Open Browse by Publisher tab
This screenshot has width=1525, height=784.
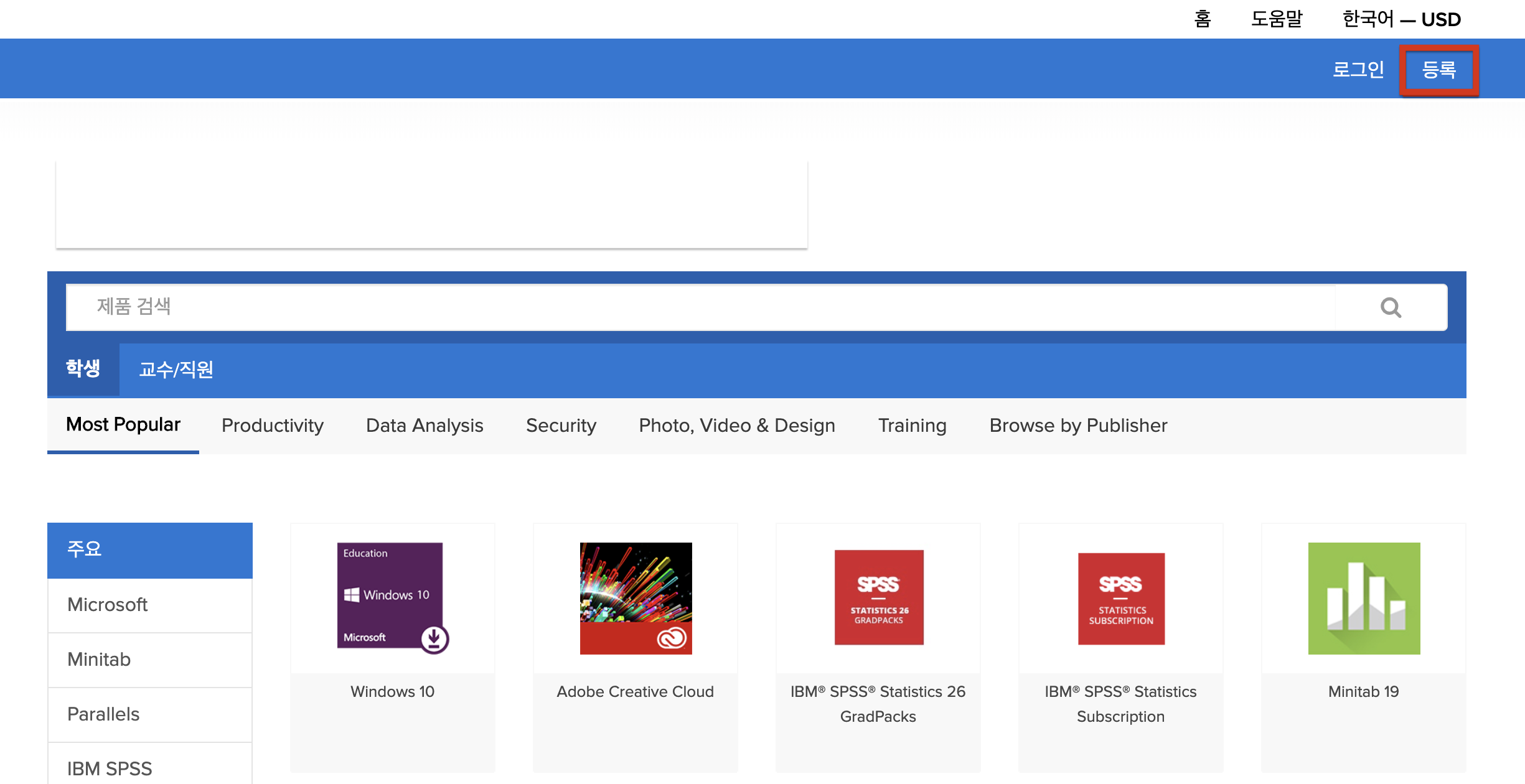click(1078, 426)
